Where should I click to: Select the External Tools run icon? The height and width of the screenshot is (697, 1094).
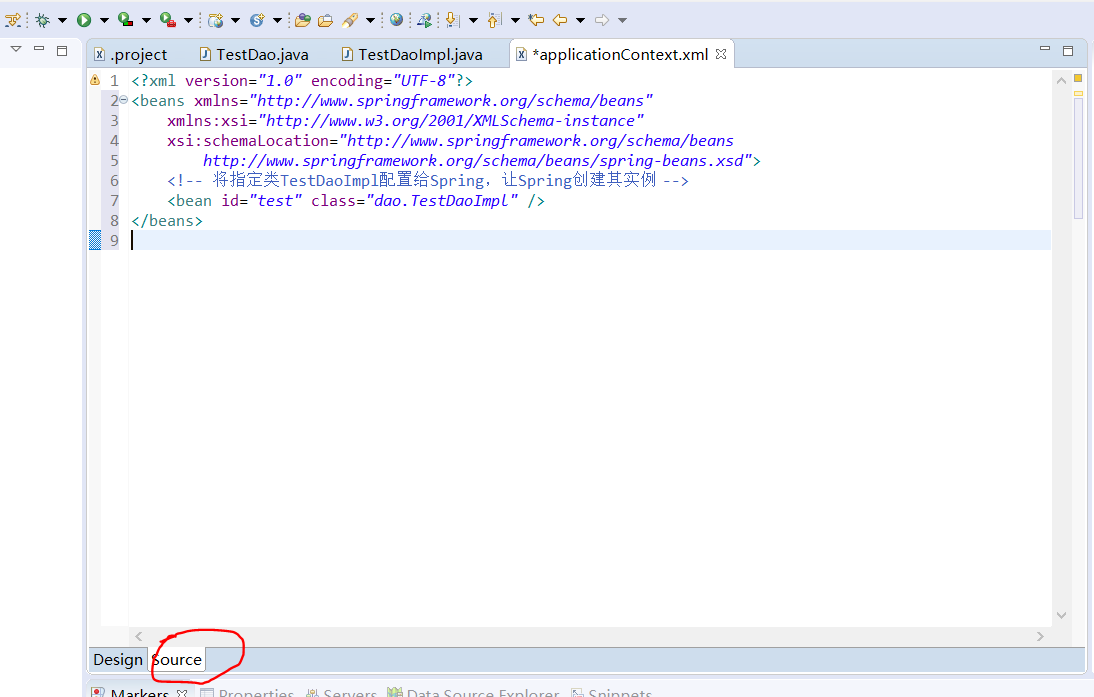click(x=167, y=19)
